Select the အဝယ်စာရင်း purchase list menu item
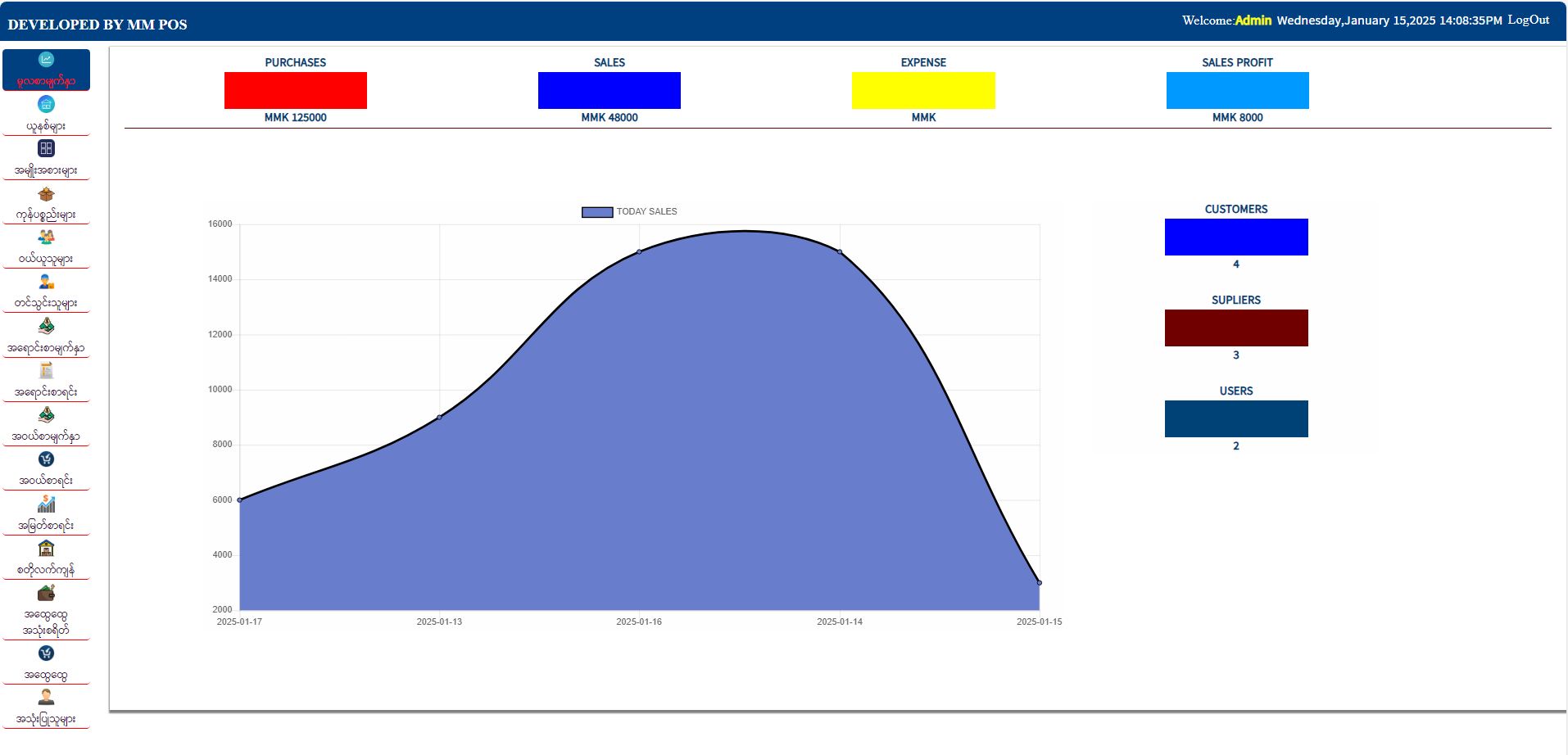The width and height of the screenshot is (1568, 755). click(46, 481)
